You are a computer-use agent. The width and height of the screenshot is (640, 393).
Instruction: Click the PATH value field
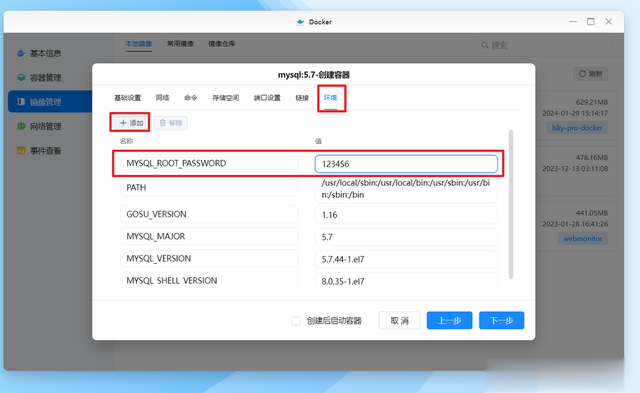[x=406, y=189]
